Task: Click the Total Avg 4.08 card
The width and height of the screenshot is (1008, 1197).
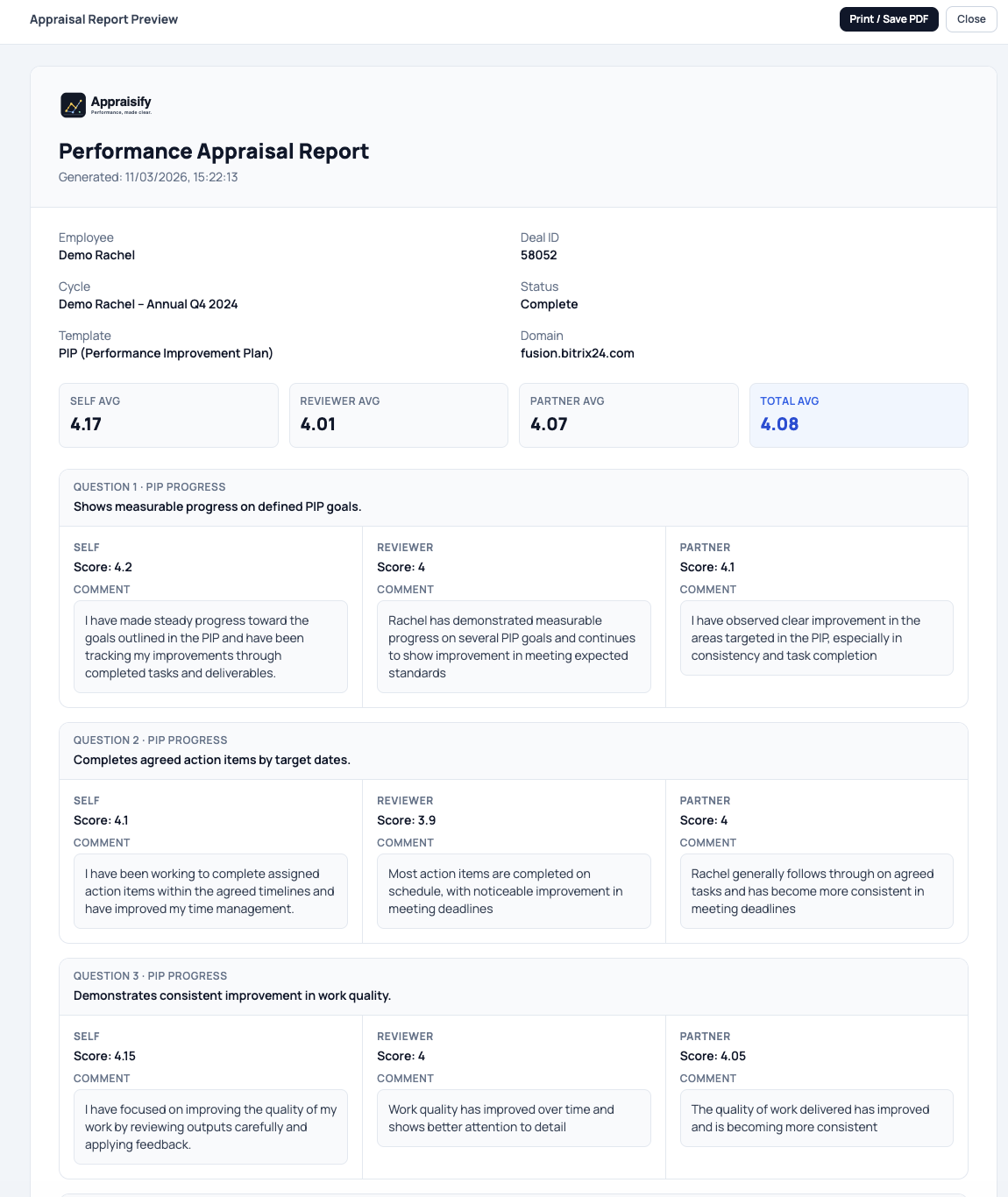Action: [858, 415]
